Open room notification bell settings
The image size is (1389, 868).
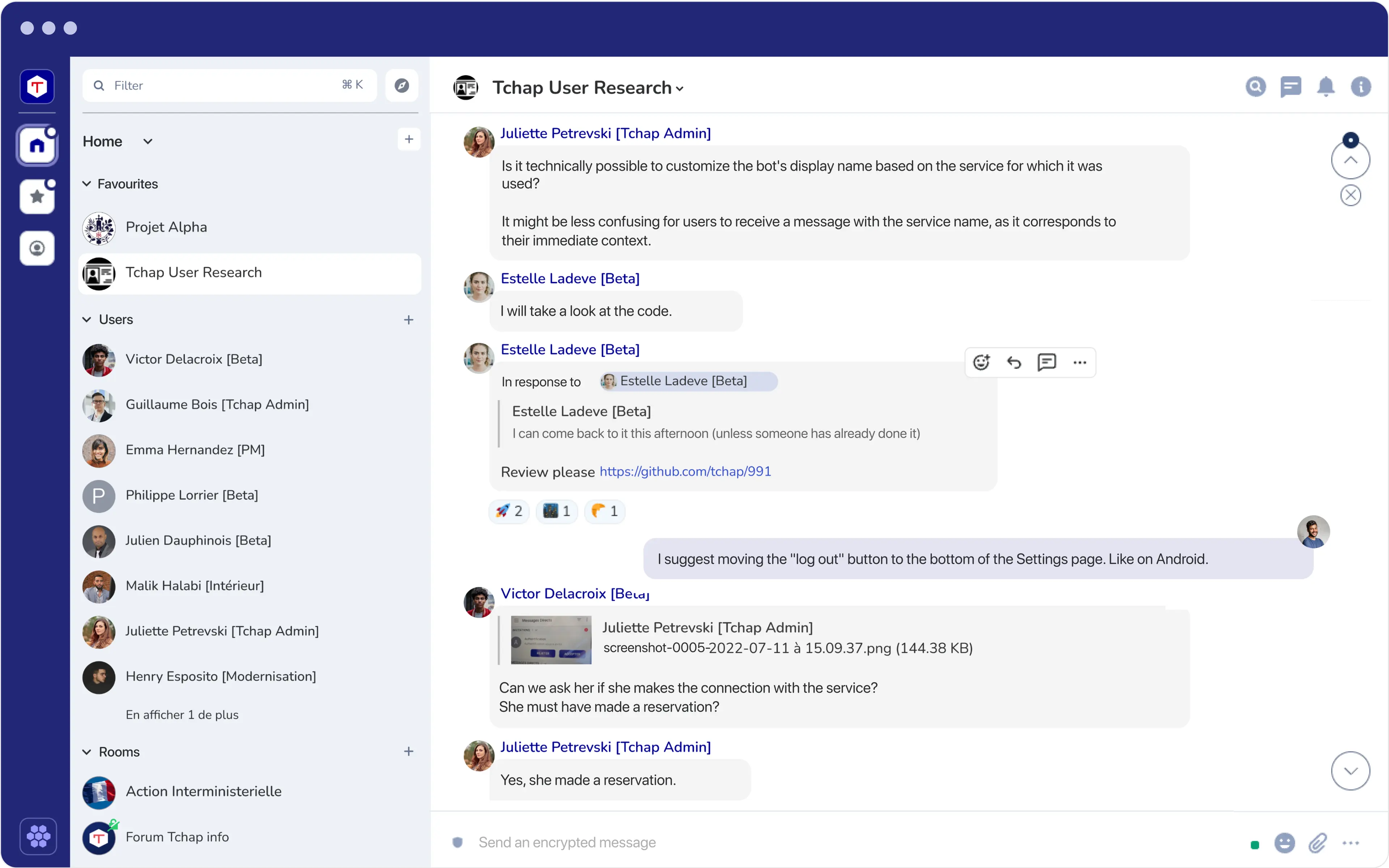coord(1326,87)
